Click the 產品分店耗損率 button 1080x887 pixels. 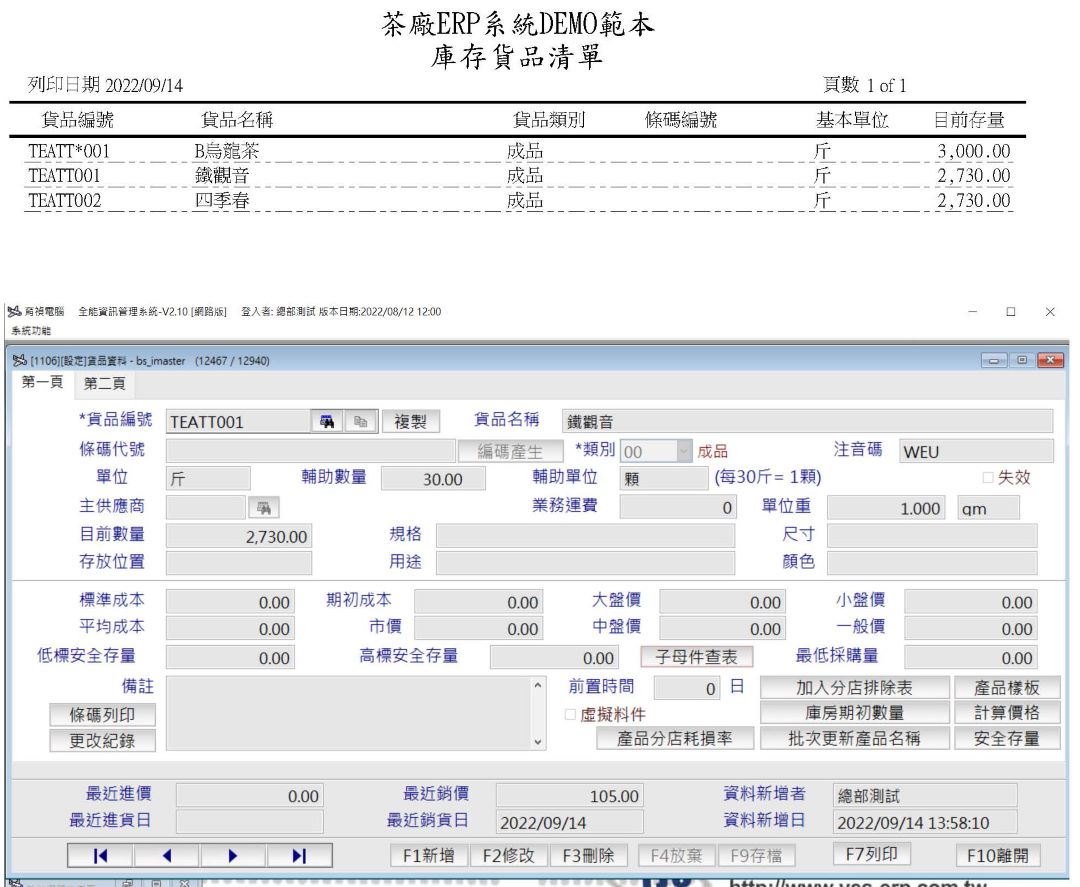[x=675, y=738]
